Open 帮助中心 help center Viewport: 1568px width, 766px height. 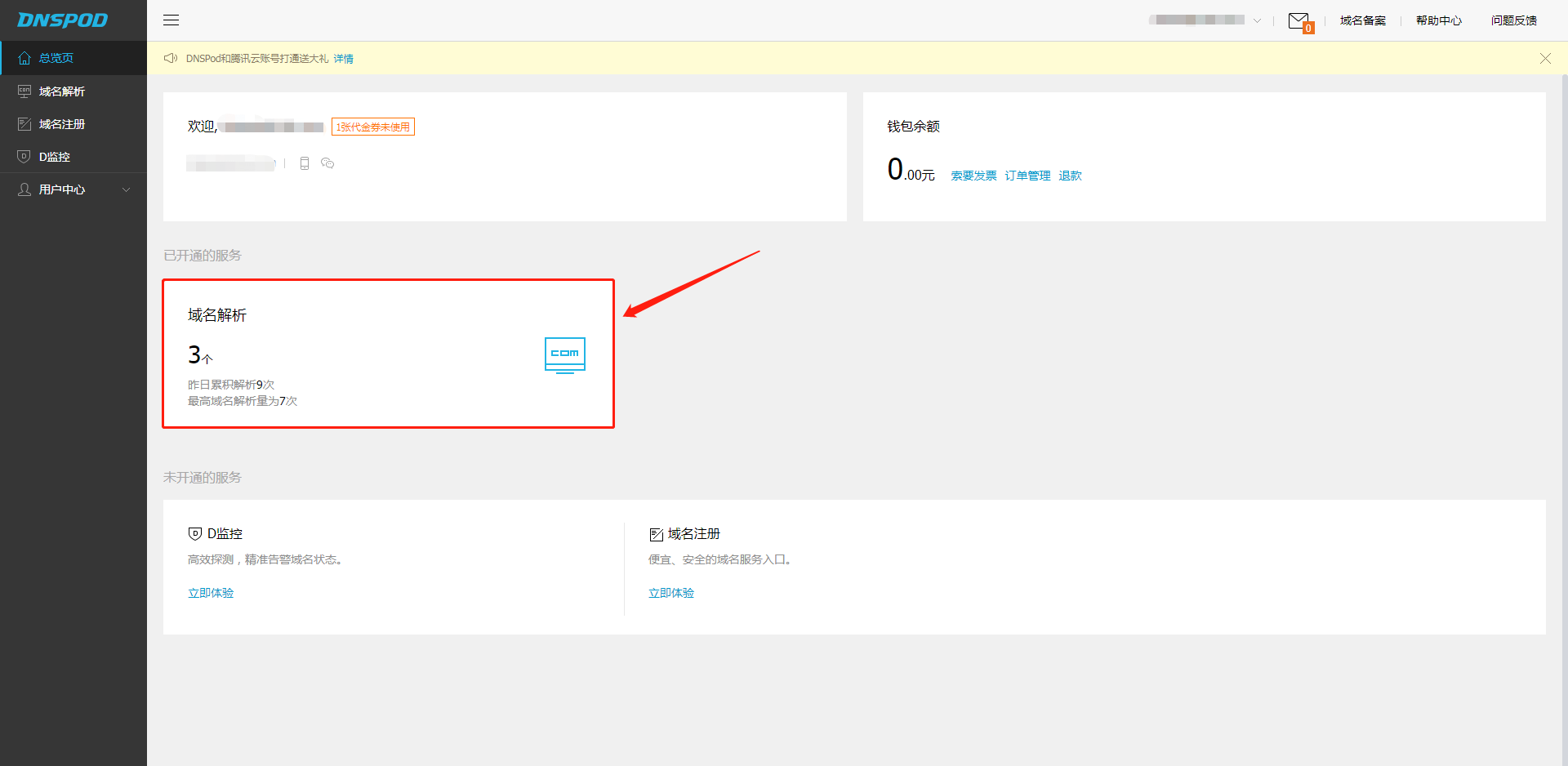coord(1438,21)
